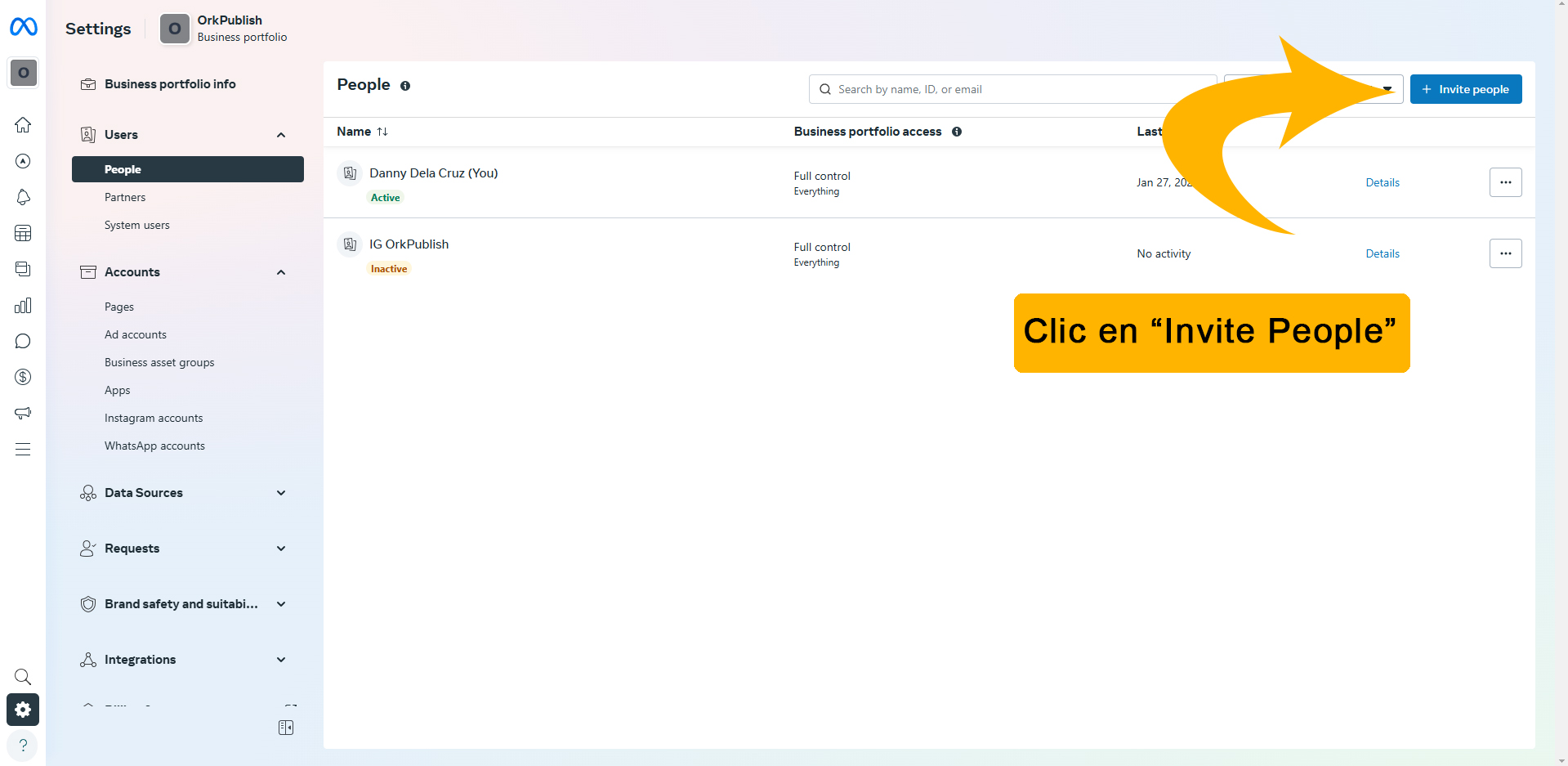Image resolution: width=1568 pixels, height=766 pixels.
Task: Open the Home icon in left rail
Action: click(x=23, y=125)
